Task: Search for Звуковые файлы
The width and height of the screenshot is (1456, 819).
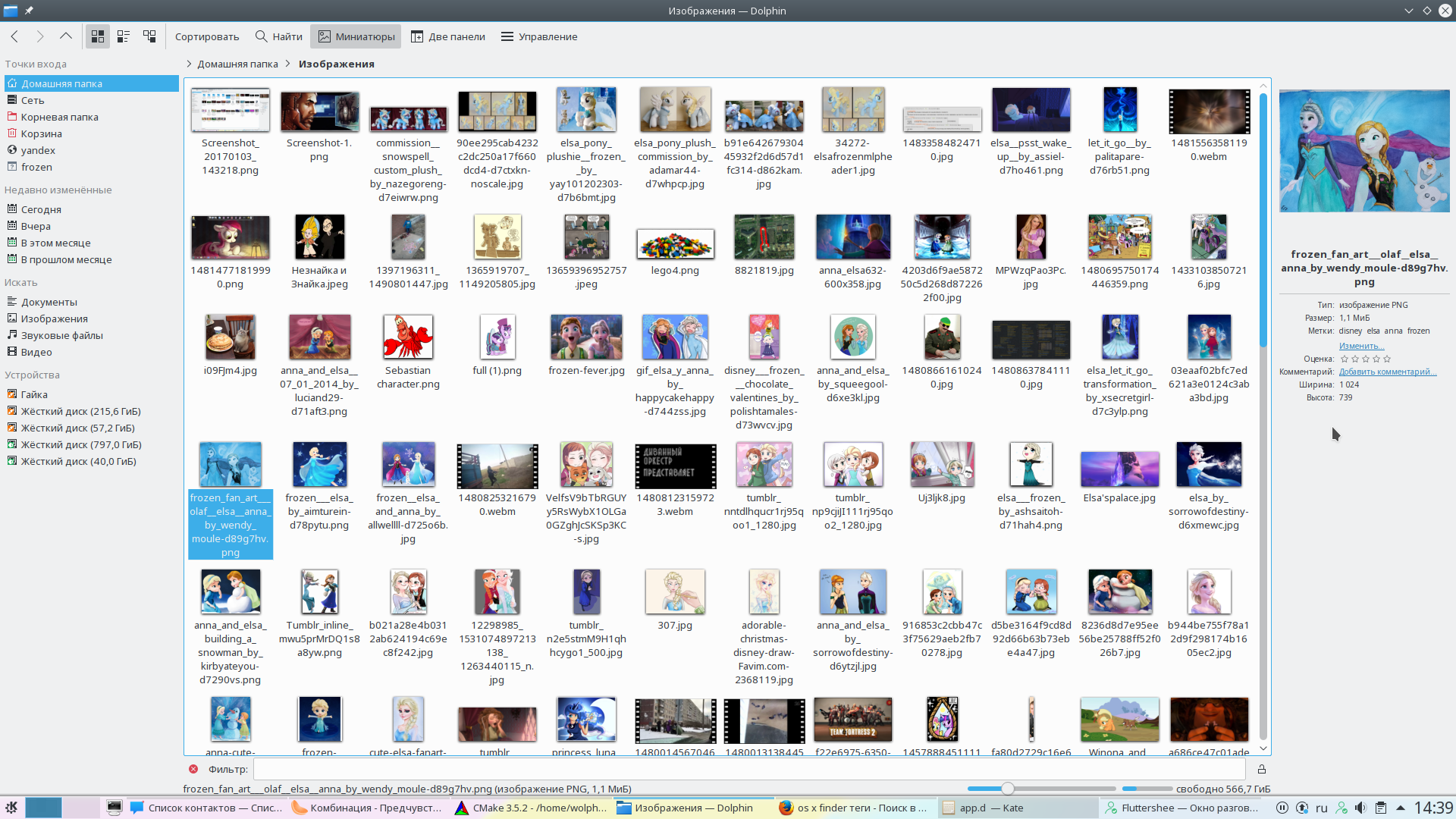Action: tap(91, 335)
